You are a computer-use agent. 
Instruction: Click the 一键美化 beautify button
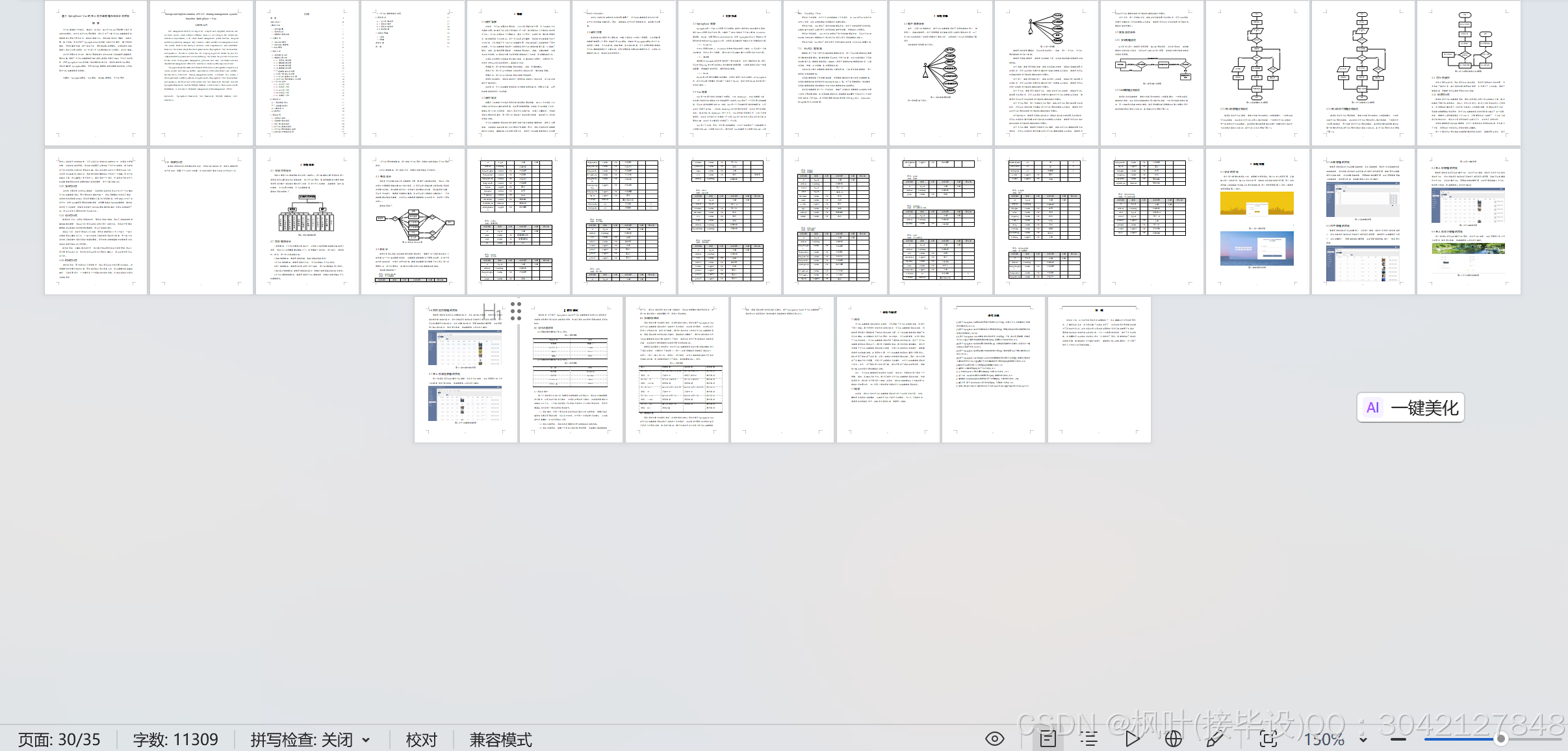[1424, 407]
